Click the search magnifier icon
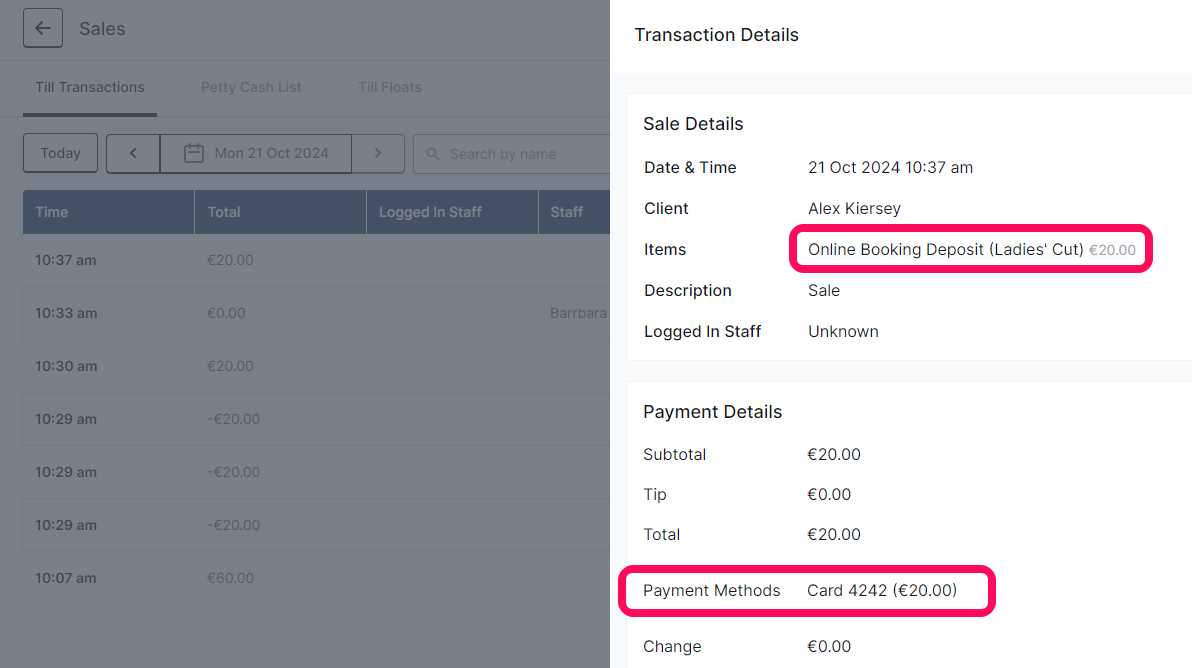 click(x=433, y=154)
